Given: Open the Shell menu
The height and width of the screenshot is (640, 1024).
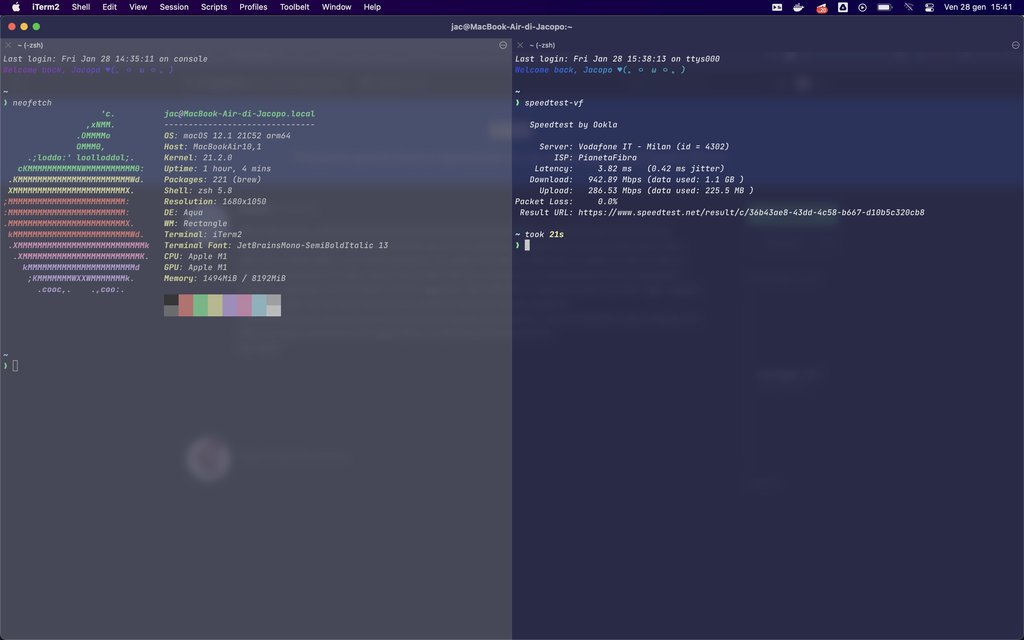Looking at the screenshot, I should tap(81, 7).
